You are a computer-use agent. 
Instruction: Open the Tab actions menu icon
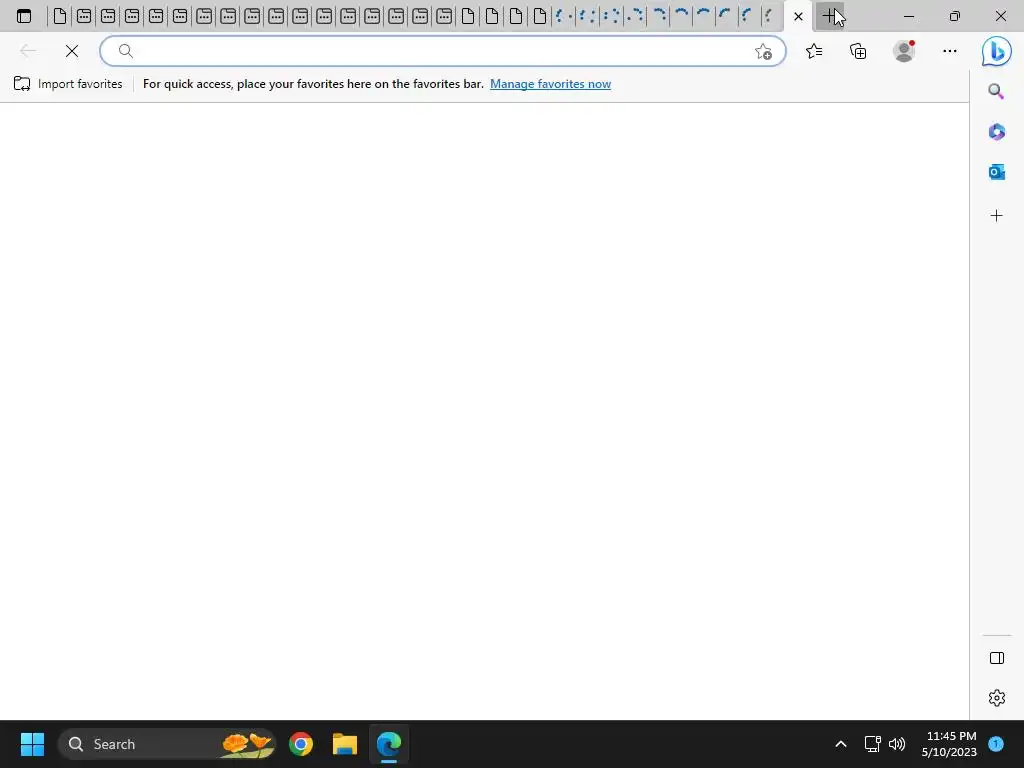pyautogui.click(x=24, y=16)
